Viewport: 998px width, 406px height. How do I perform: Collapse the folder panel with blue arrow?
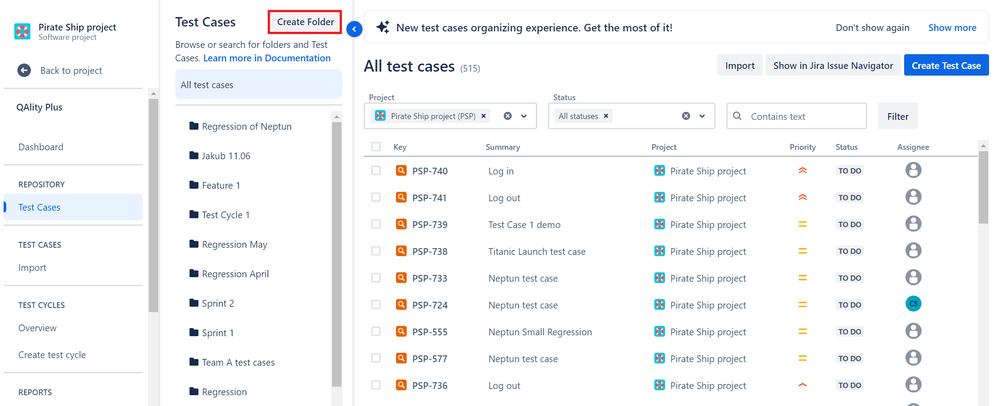pyautogui.click(x=355, y=29)
